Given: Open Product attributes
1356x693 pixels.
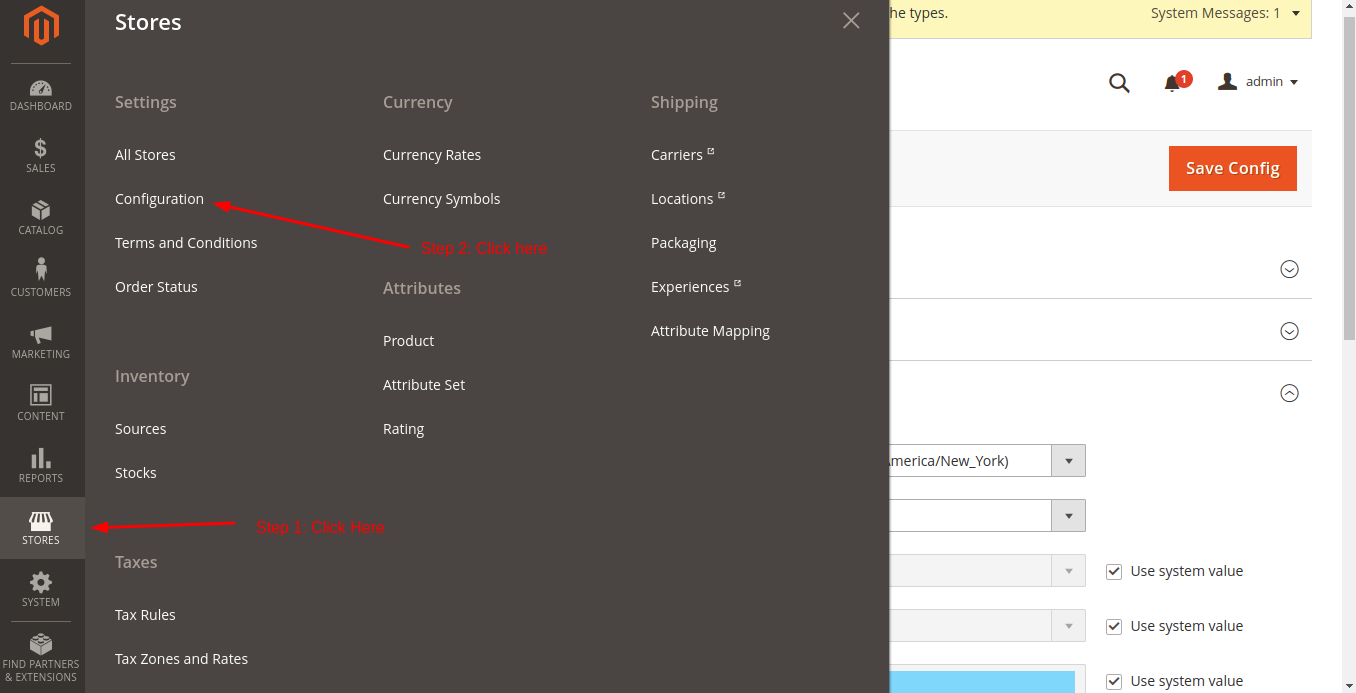Looking at the screenshot, I should click(408, 341).
